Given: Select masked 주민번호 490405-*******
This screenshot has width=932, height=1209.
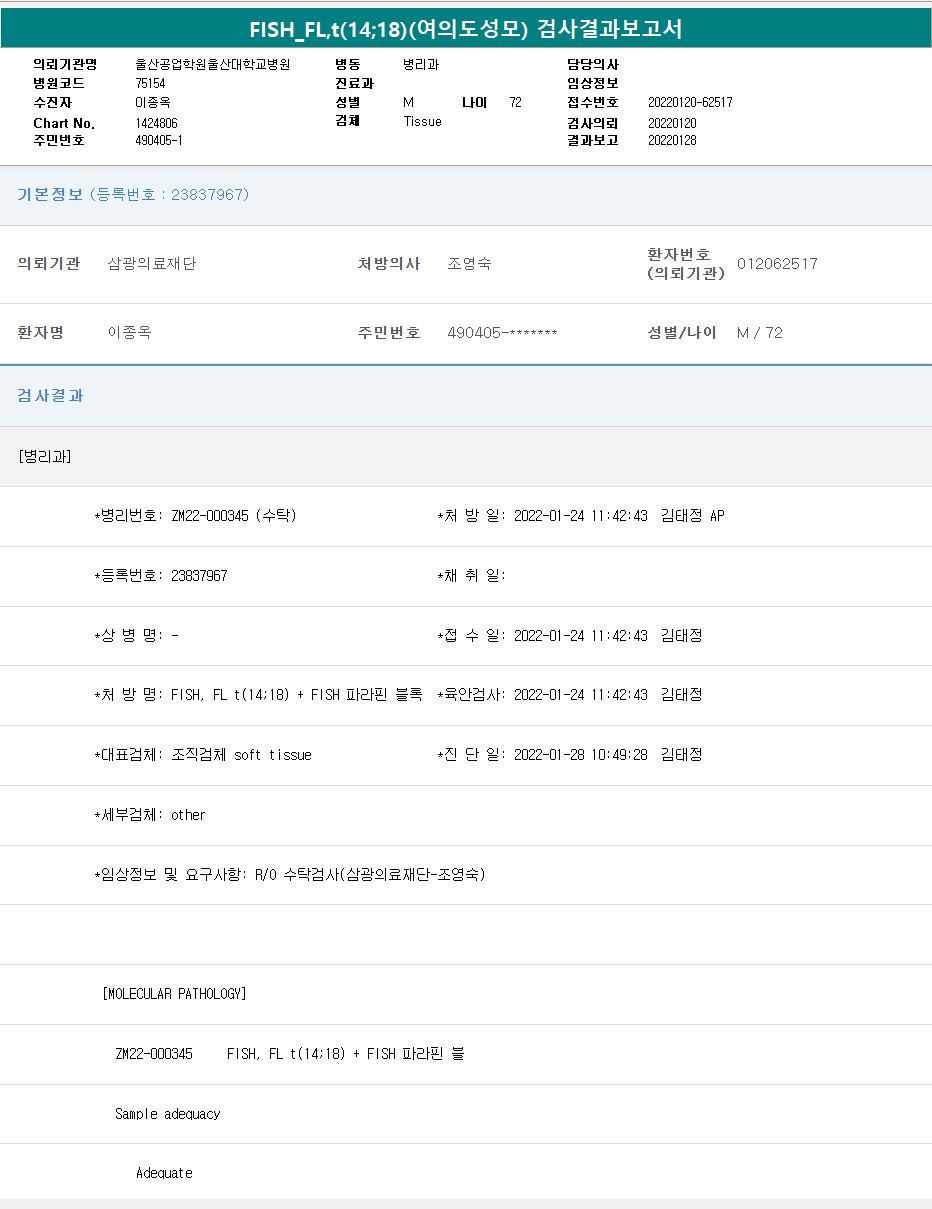Looking at the screenshot, I should pyautogui.click(x=502, y=333).
